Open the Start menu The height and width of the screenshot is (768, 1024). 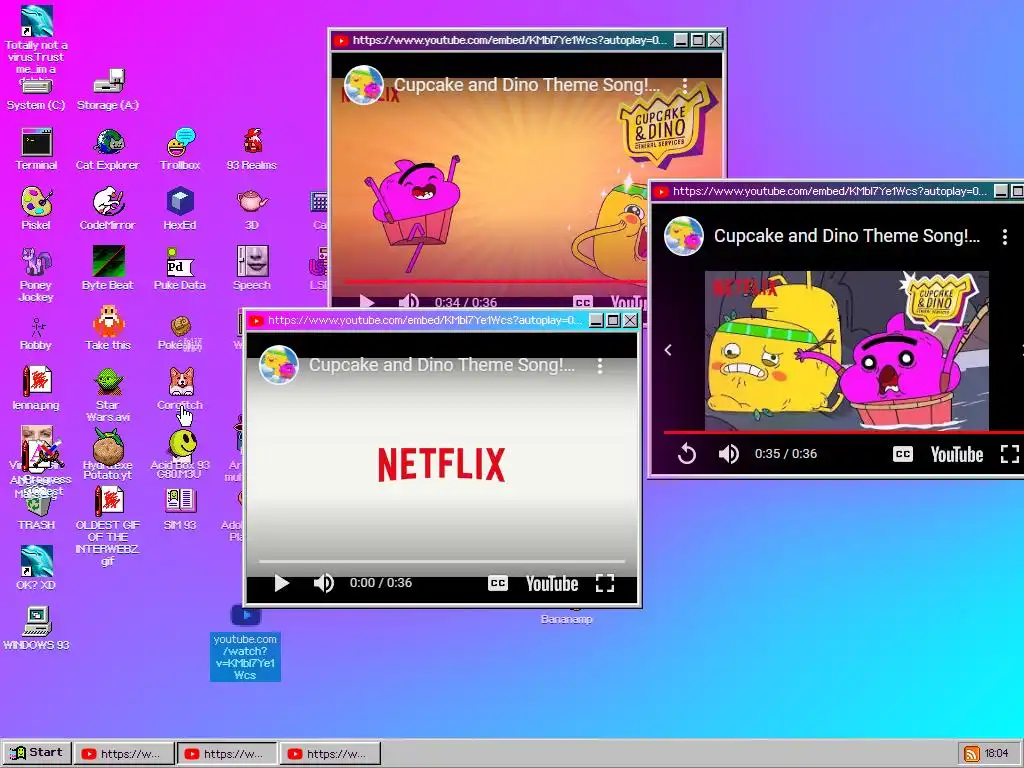37,752
